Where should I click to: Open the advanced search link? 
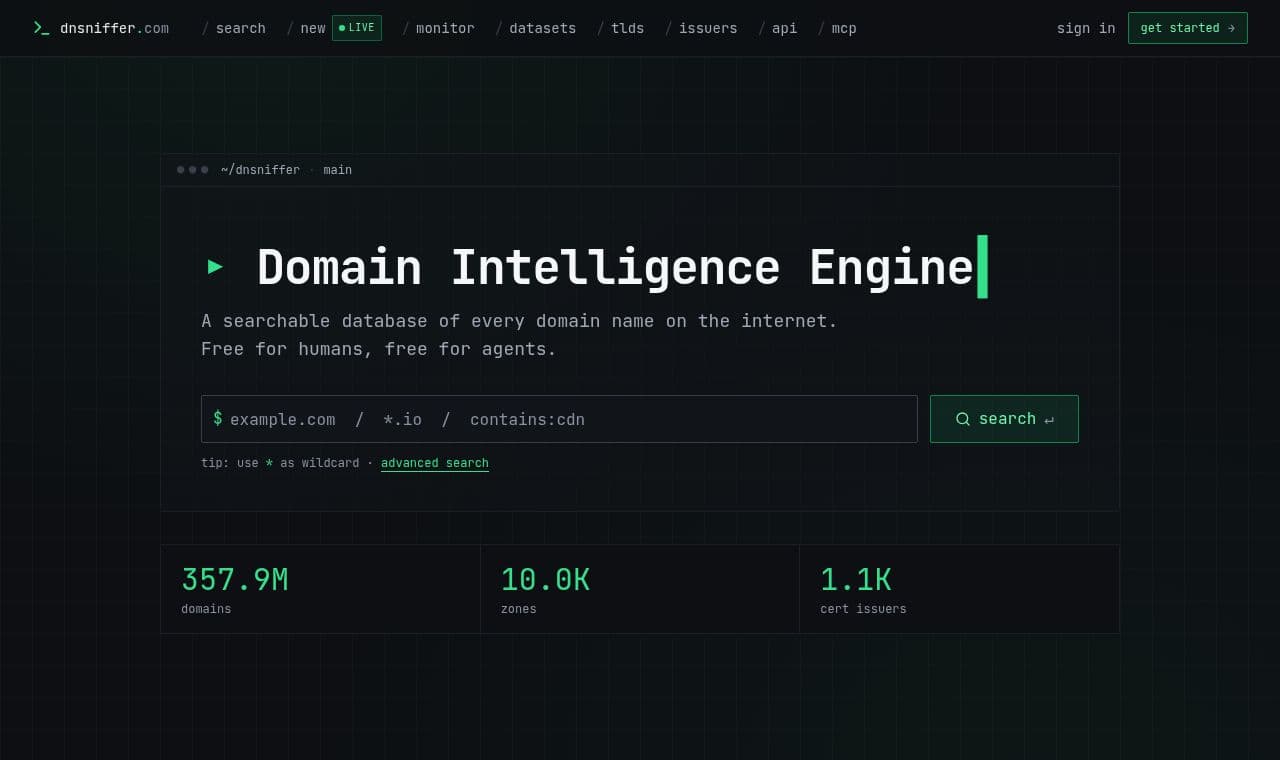pyautogui.click(x=435, y=463)
